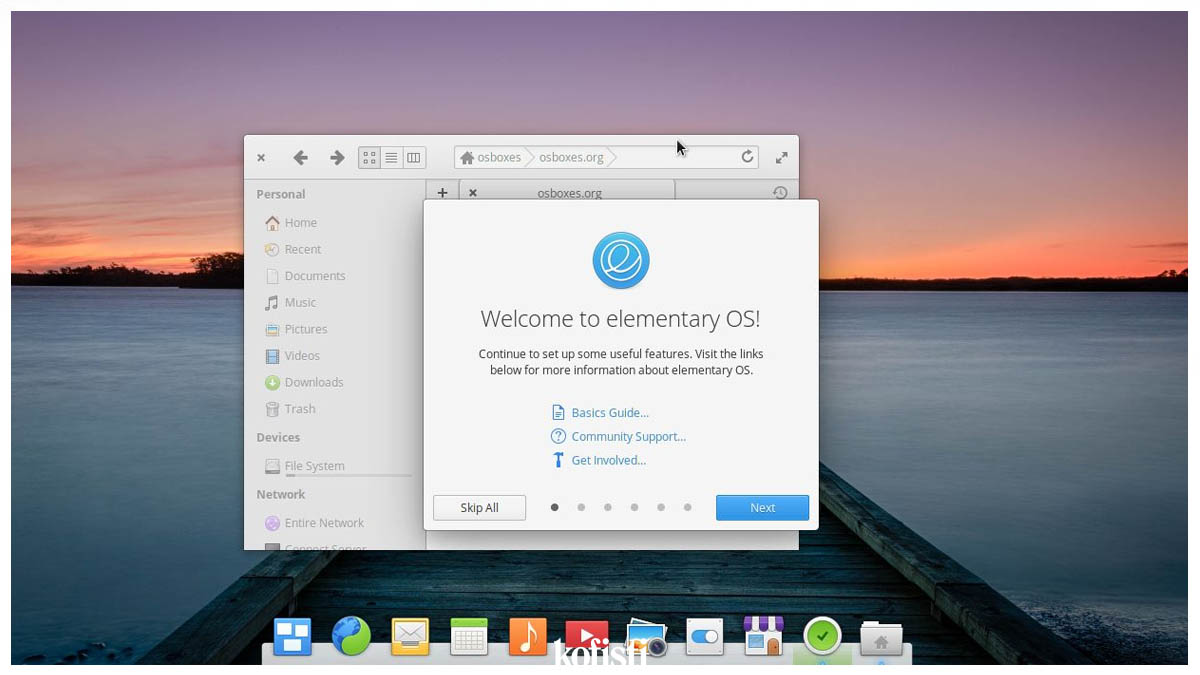This screenshot has height=675, width=1200.
Task: Switch Files to list view
Action: pyautogui.click(x=391, y=157)
